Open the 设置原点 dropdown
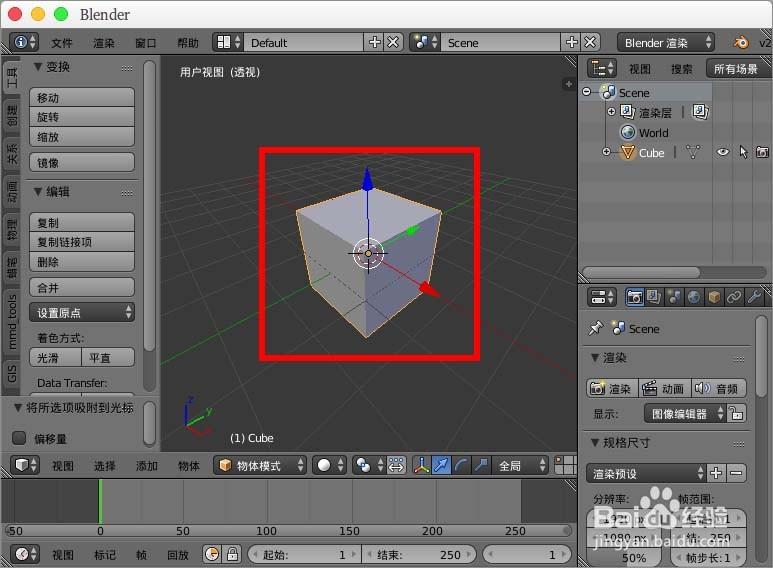This screenshot has height=568, width=773. (82, 312)
